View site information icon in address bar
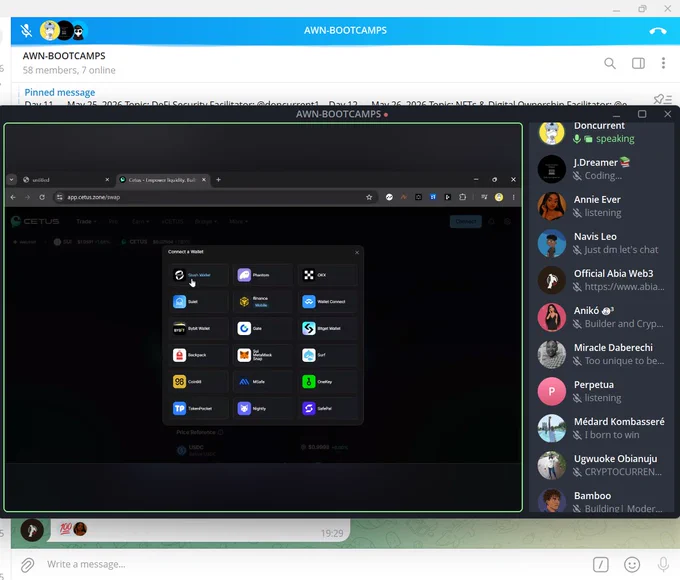The height and width of the screenshot is (580, 680). (60, 197)
